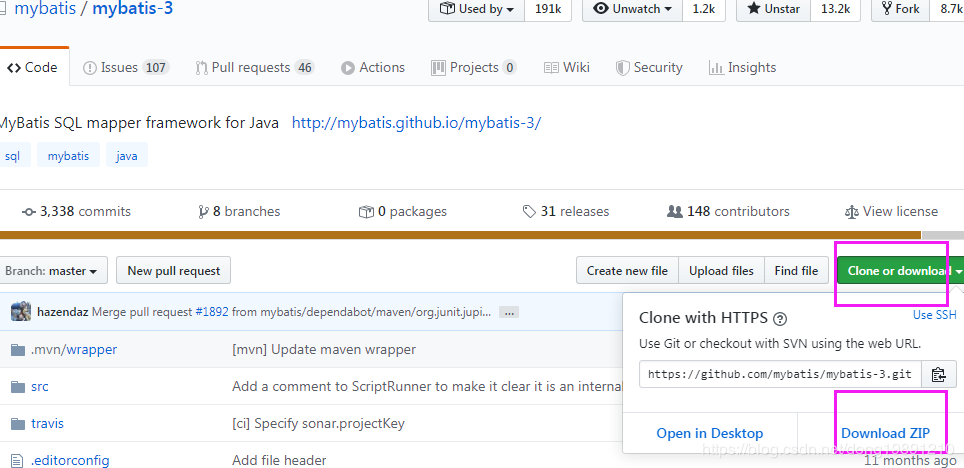Click the Find file button

pyautogui.click(x=796, y=271)
